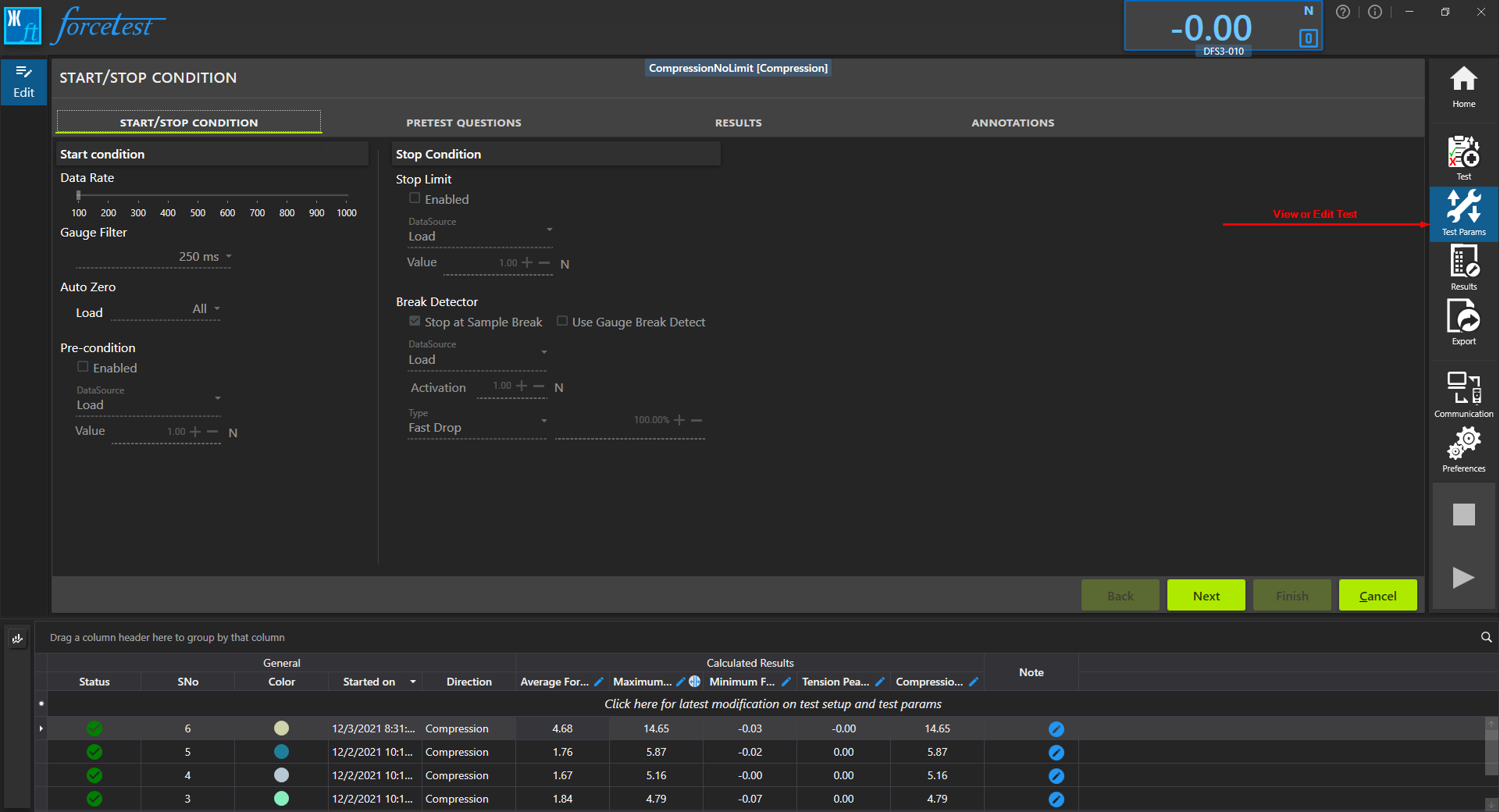Screen dimensions: 1500x812
Task: Click the status checkmark of sample 6
Action: point(94,728)
